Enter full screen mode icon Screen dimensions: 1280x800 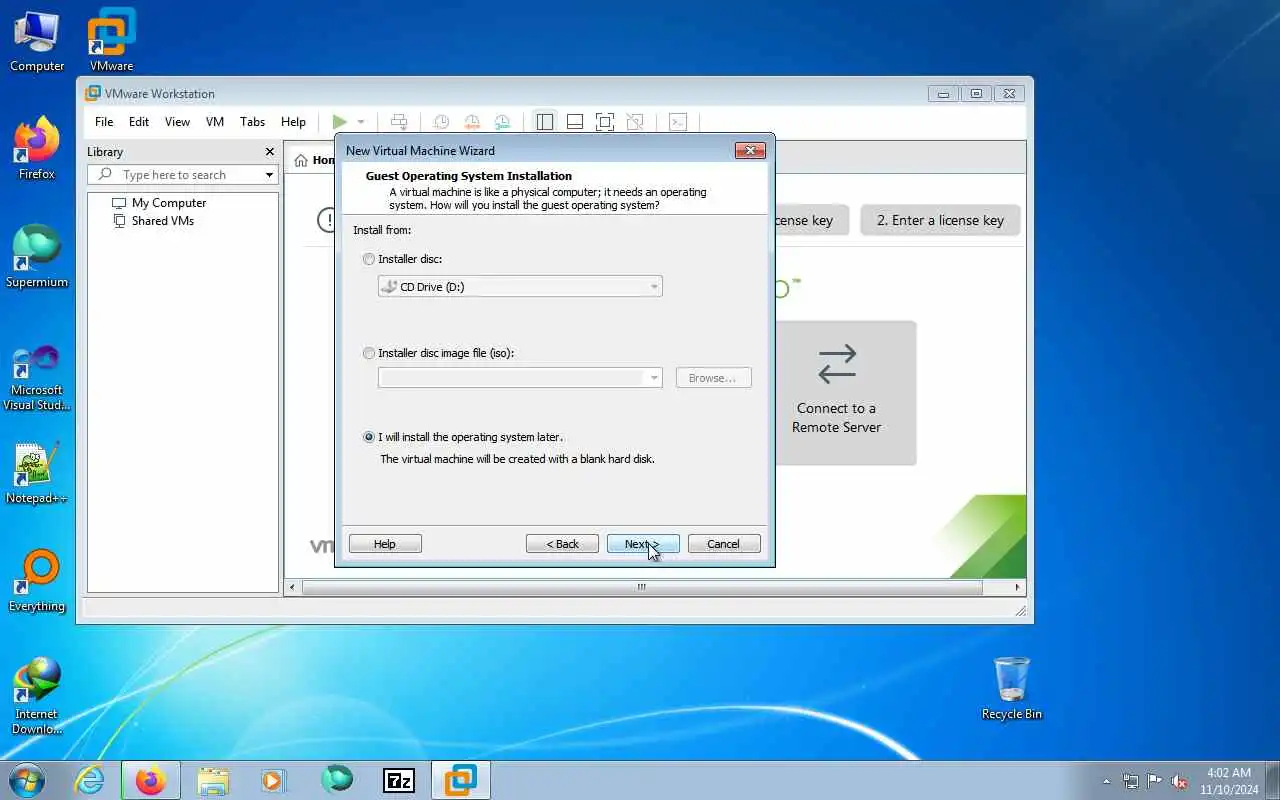click(x=605, y=122)
